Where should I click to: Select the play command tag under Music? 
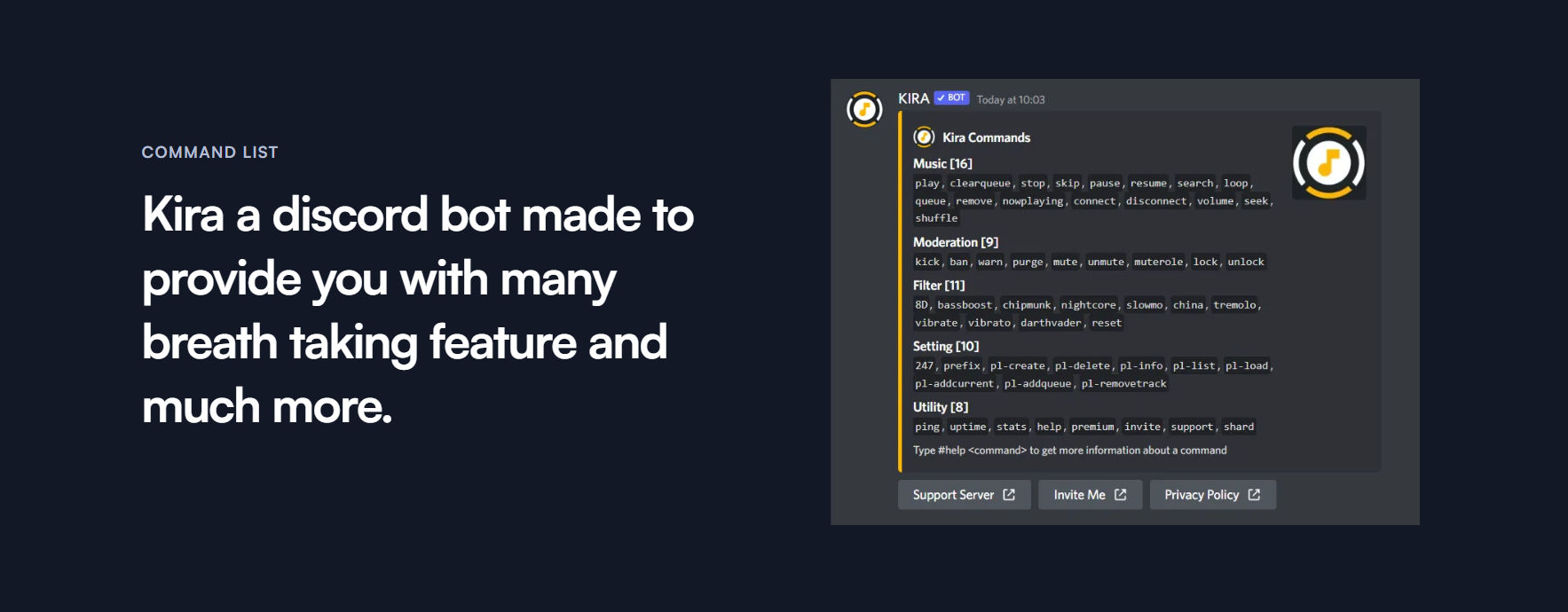click(926, 183)
